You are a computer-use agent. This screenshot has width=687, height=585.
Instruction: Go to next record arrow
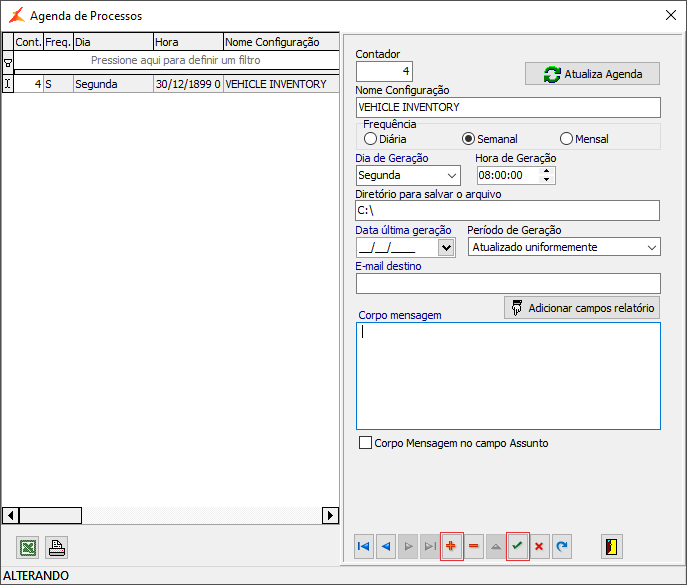tap(408, 546)
